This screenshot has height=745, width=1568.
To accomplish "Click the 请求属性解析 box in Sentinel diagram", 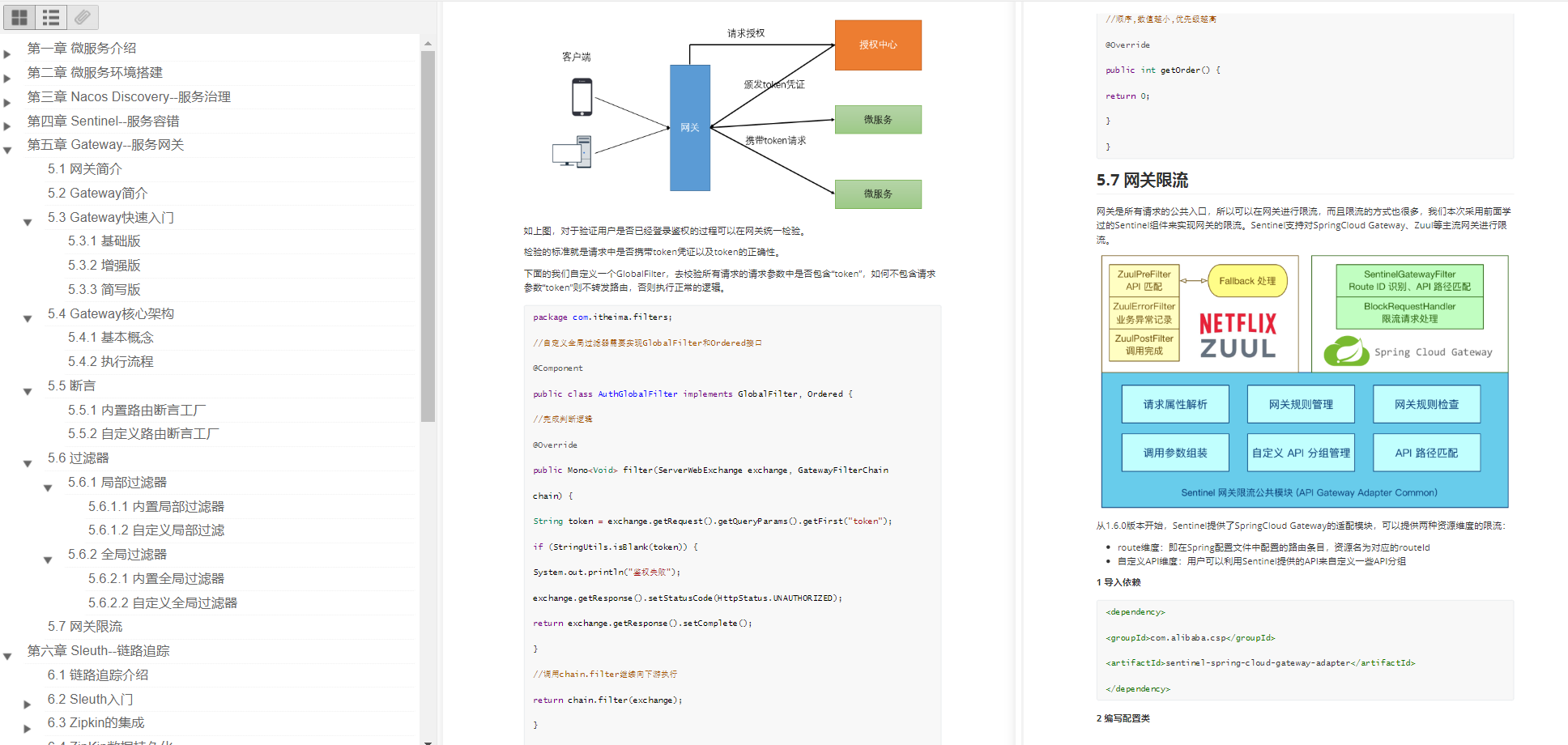I will point(1174,404).
